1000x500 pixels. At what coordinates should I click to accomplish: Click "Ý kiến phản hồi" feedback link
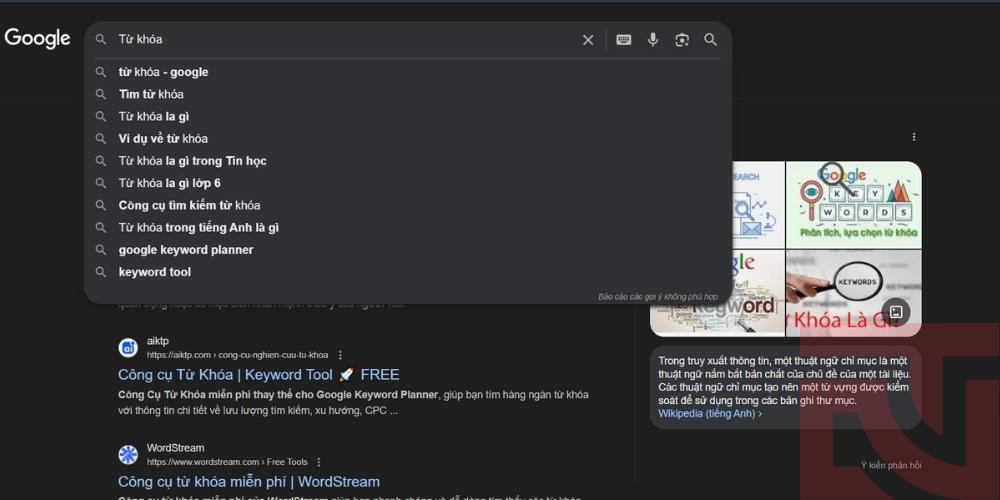(891, 465)
